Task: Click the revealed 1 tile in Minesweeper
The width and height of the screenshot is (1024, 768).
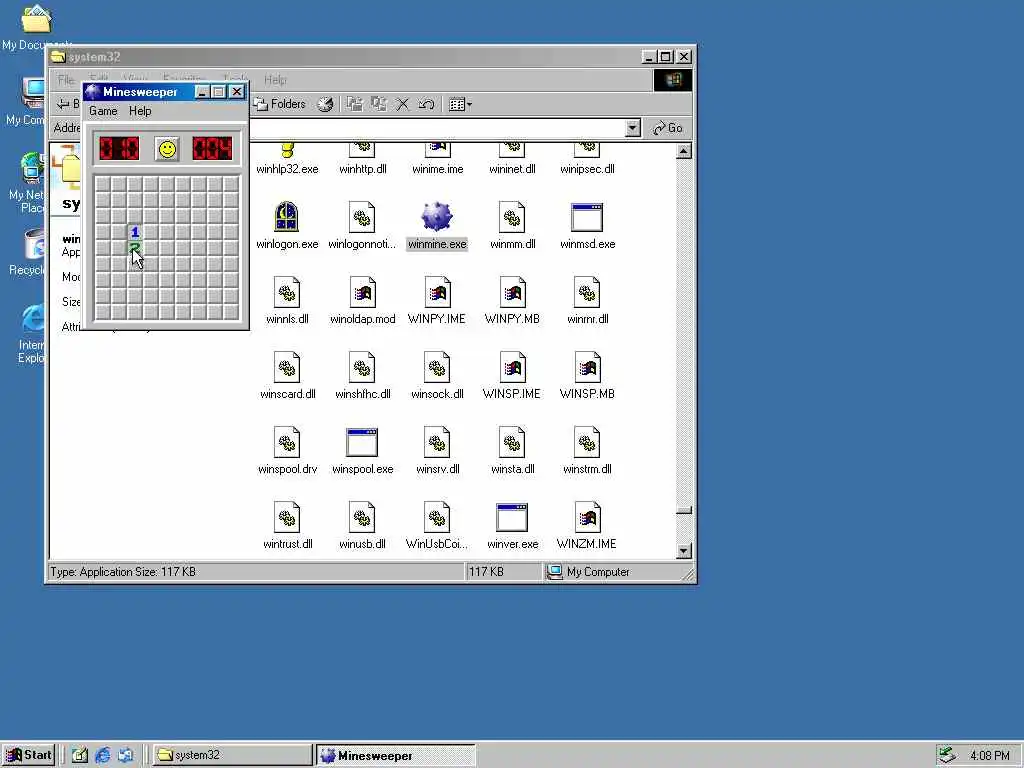Action: click(x=135, y=232)
